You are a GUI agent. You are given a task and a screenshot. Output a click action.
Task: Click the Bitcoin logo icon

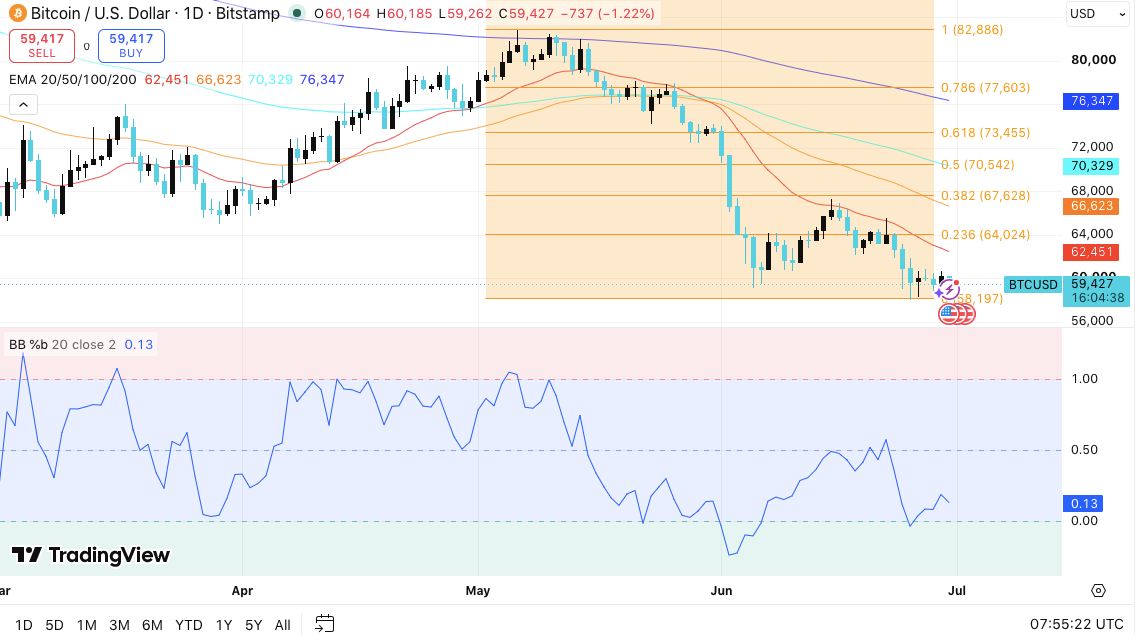click(x=17, y=13)
